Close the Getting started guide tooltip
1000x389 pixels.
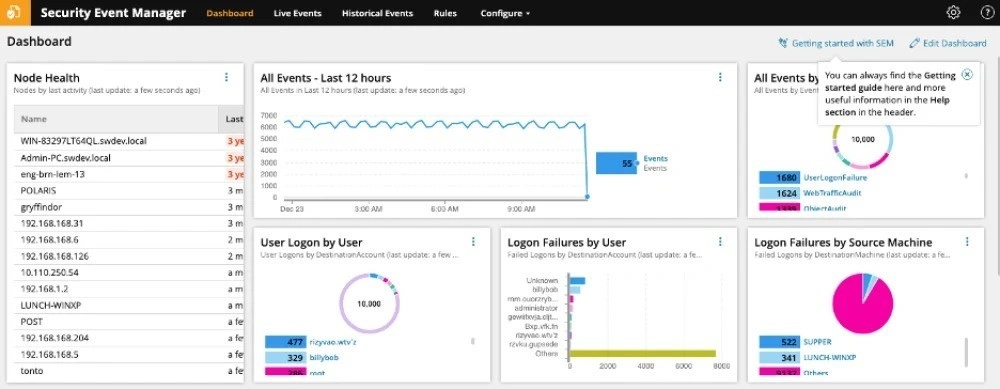(x=967, y=74)
